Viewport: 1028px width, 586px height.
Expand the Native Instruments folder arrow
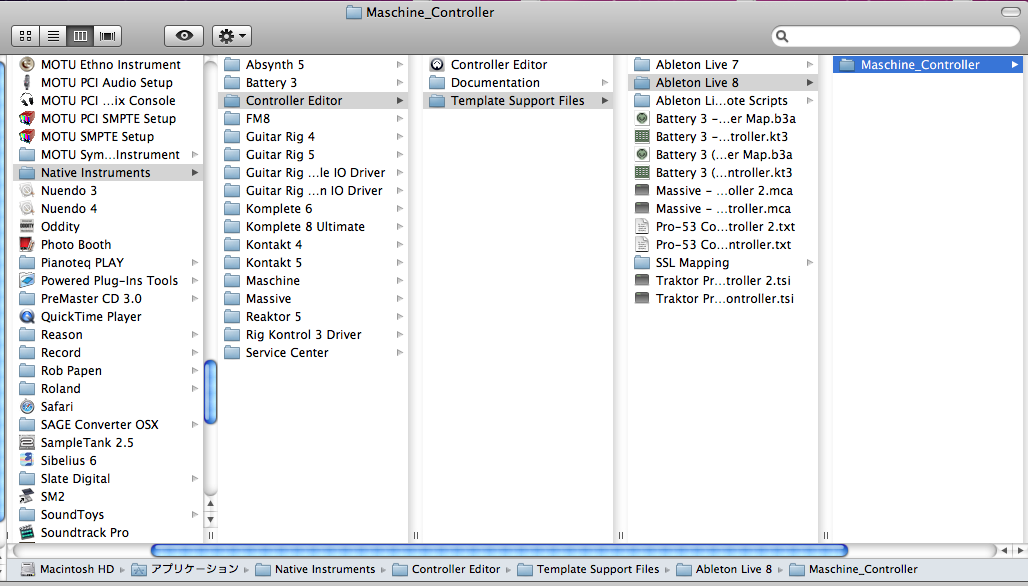point(195,172)
